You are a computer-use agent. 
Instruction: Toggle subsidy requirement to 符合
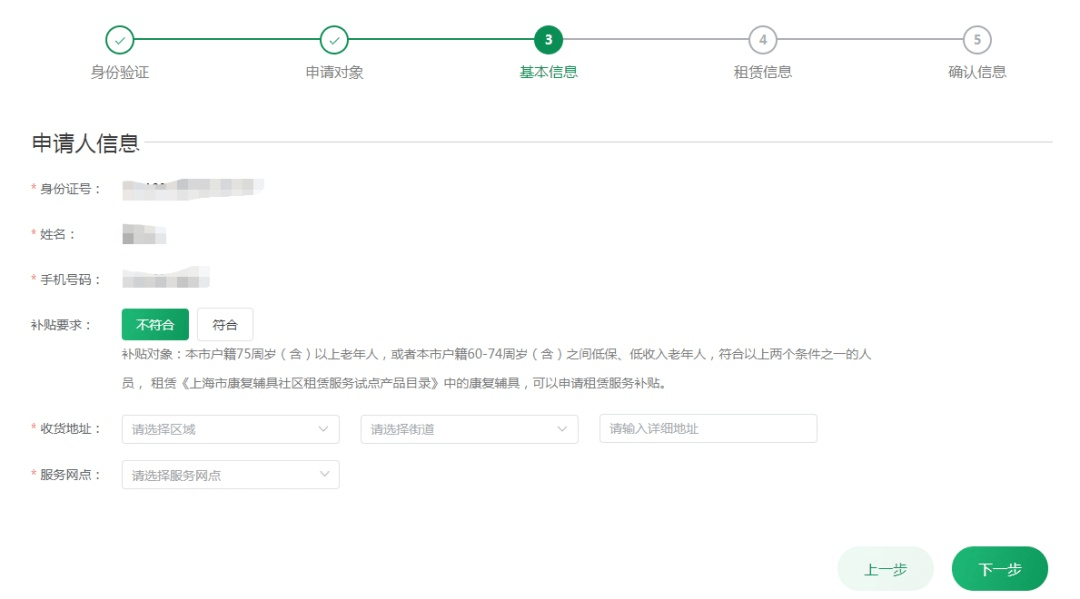pyautogui.click(x=226, y=324)
